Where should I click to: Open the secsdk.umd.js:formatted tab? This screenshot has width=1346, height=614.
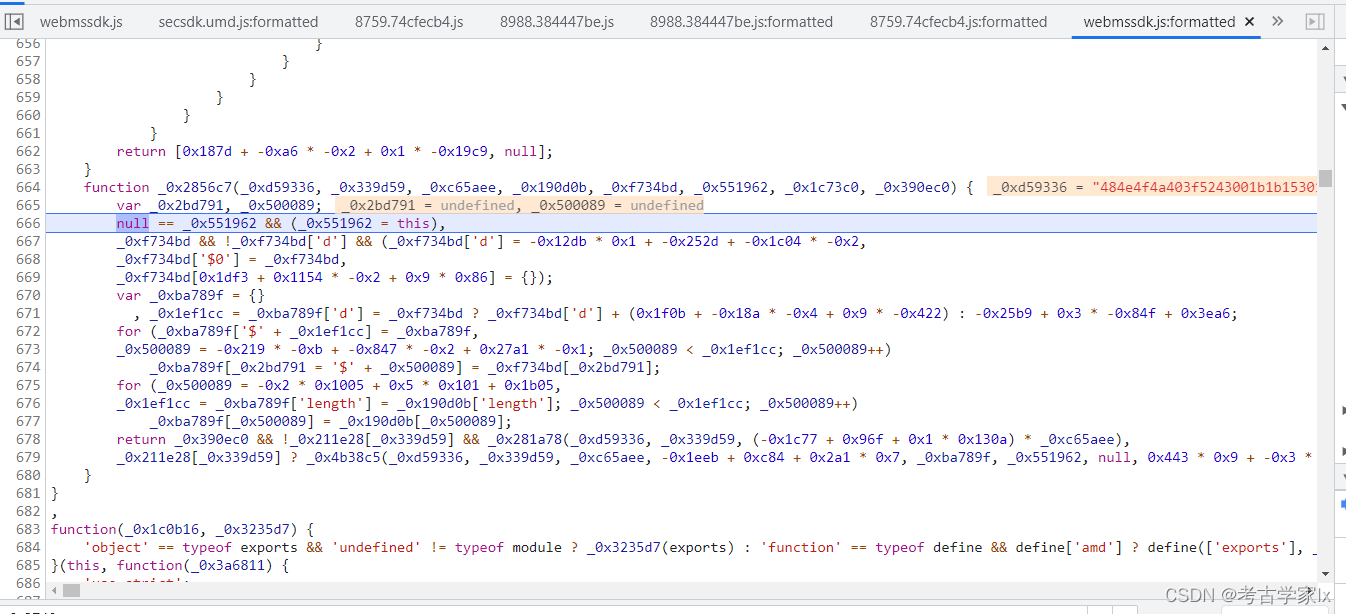(x=238, y=21)
